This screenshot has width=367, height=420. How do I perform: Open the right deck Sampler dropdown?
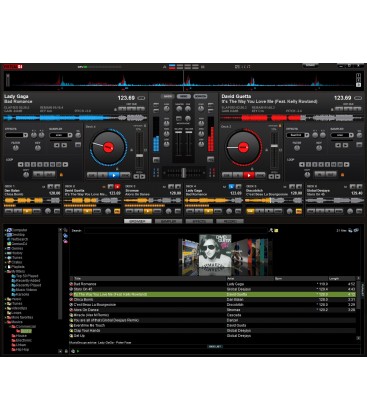(342, 135)
